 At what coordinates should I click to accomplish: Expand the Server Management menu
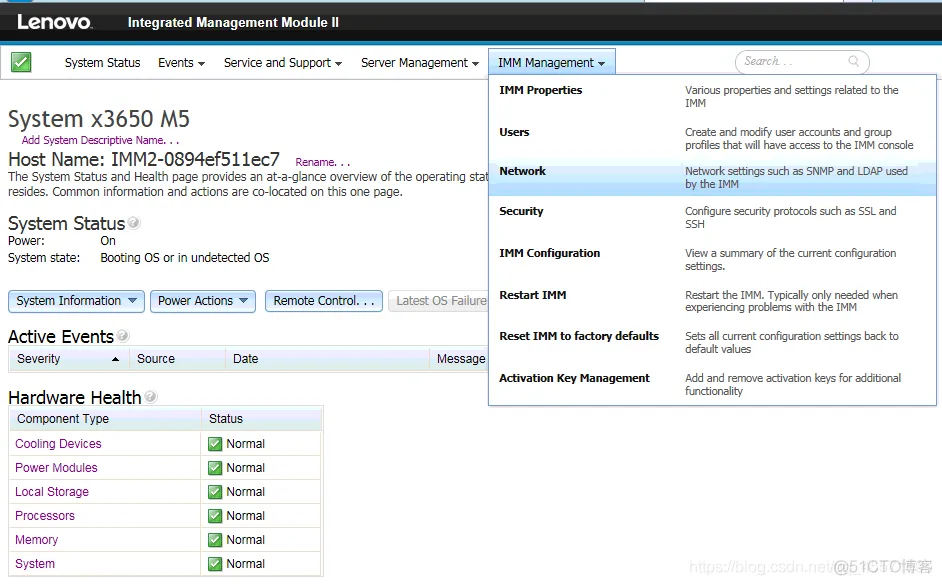click(x=420, y=62)
